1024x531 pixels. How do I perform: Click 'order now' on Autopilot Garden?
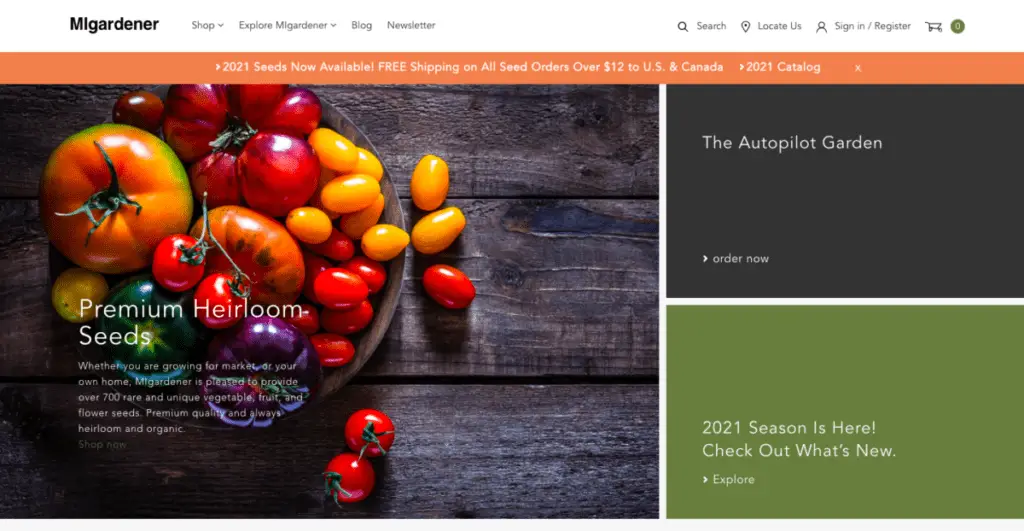(x=741, y=259)
